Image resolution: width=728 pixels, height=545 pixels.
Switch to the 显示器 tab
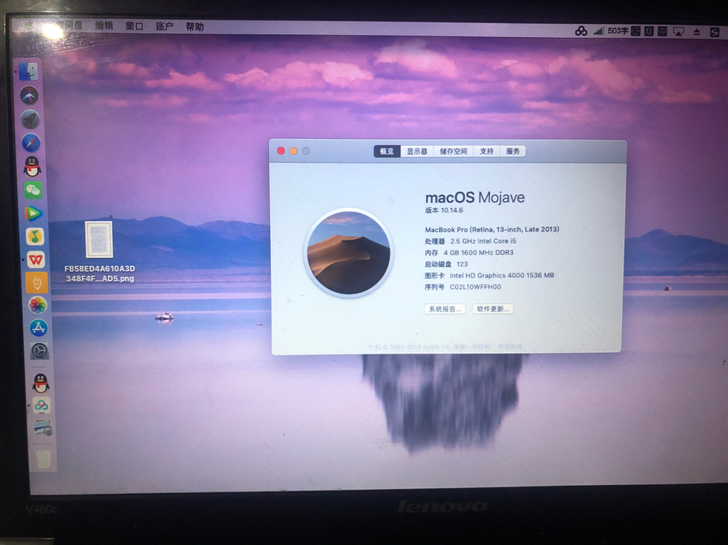click(x=417, y=151)
